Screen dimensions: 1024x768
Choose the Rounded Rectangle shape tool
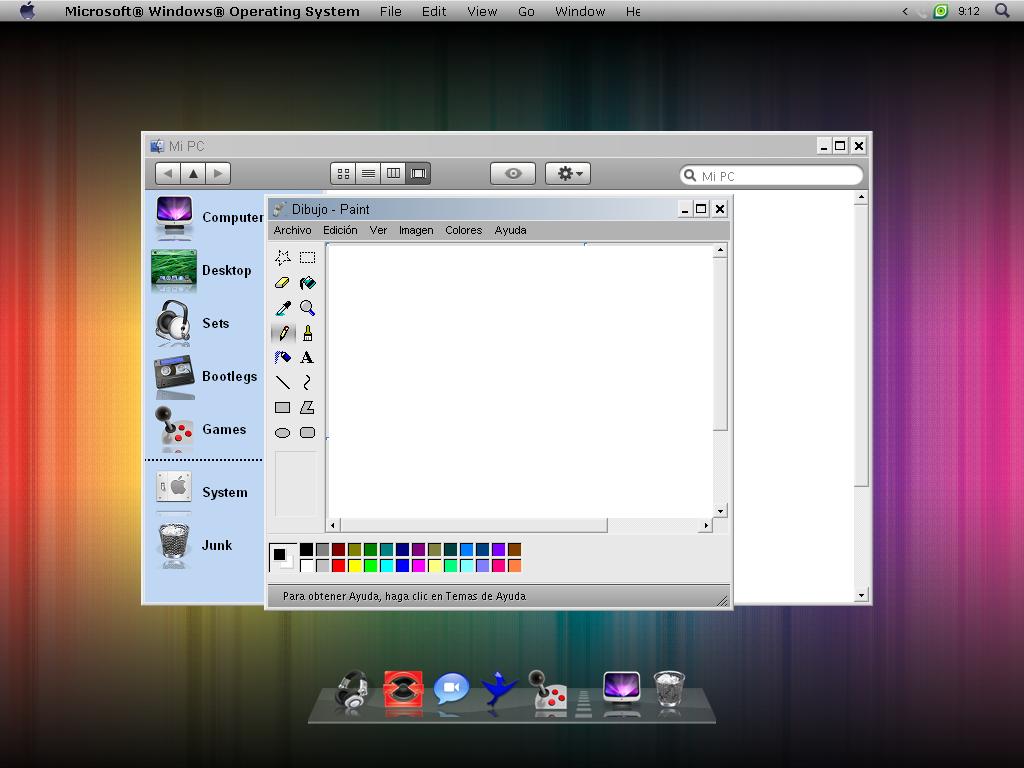[x=307, y=432]
